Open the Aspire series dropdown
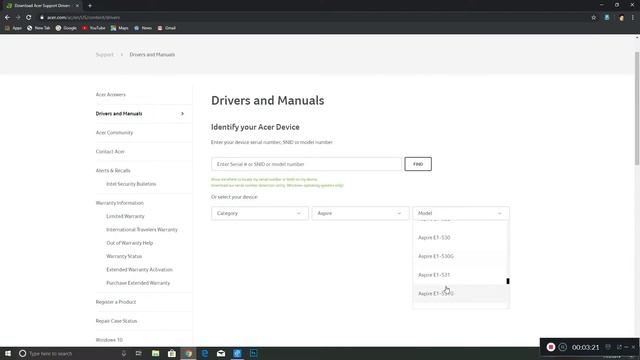This screenshot has height=360, width=640. pos(360,213)
